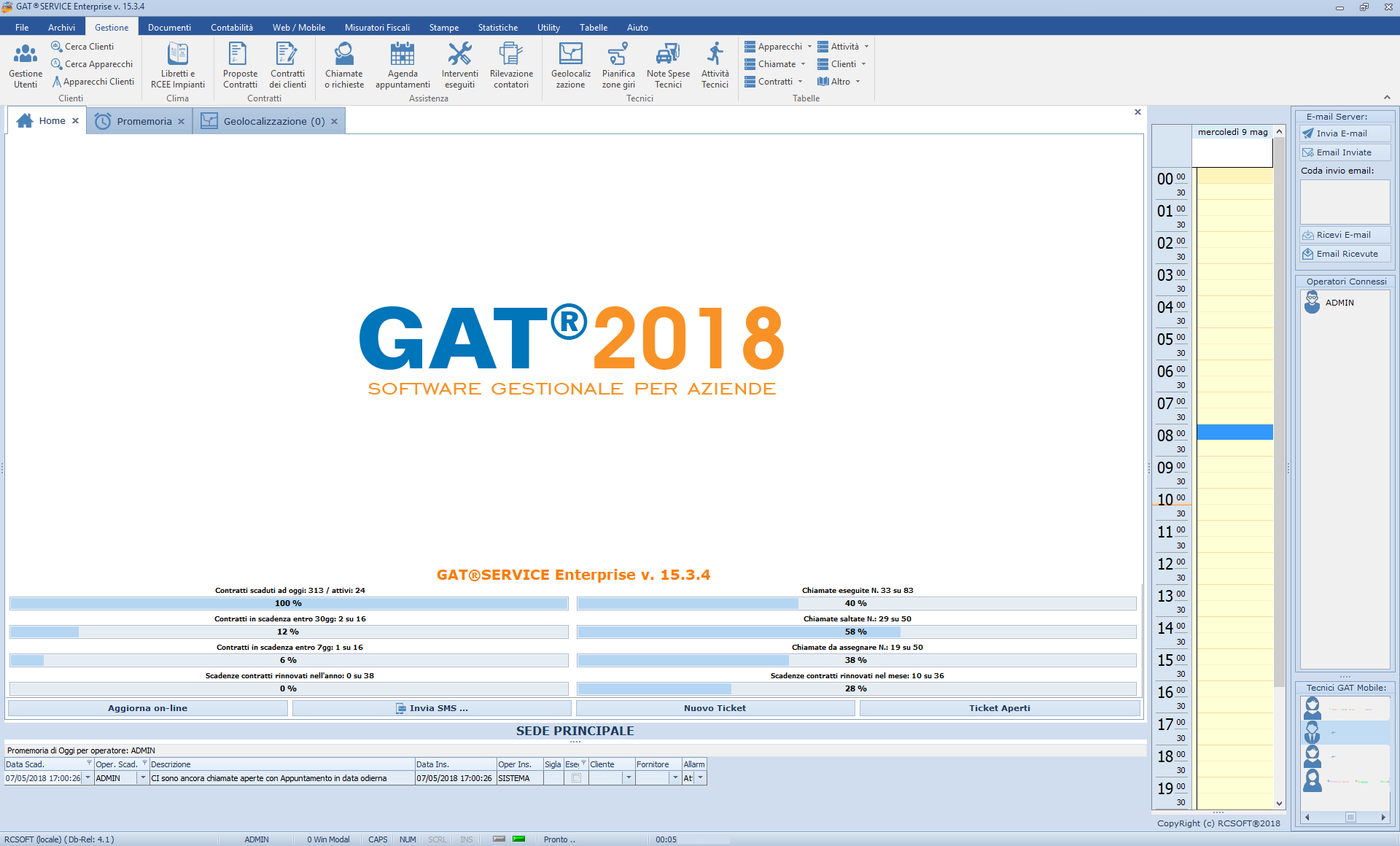Click Chiamate saltate 58% progress bar

pos(856,632)
